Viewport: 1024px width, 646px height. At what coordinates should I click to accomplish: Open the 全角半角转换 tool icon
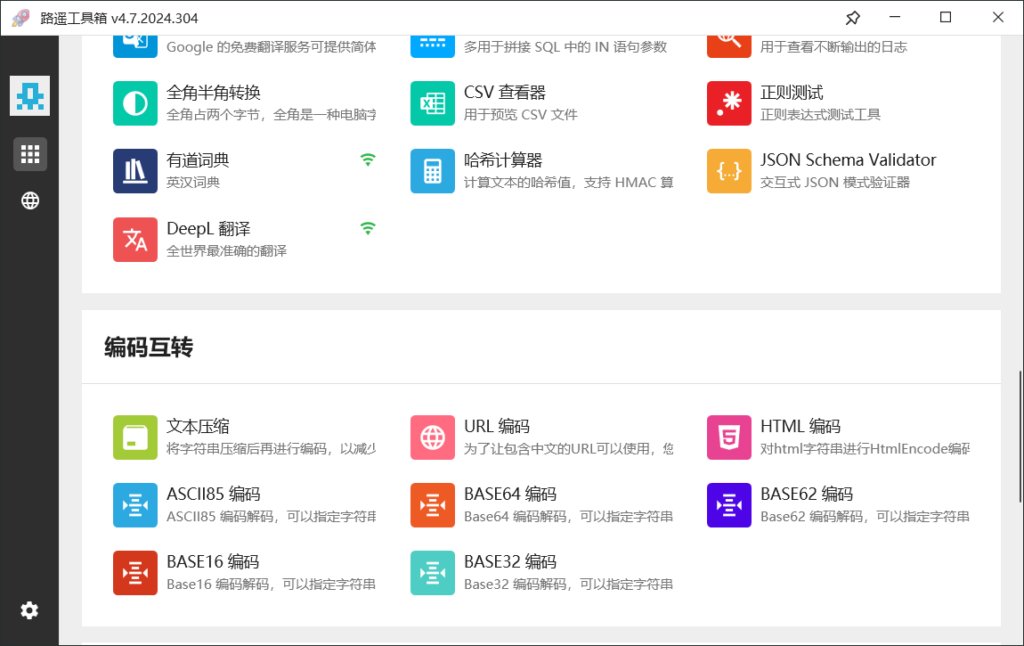click(x=135, y=103)
